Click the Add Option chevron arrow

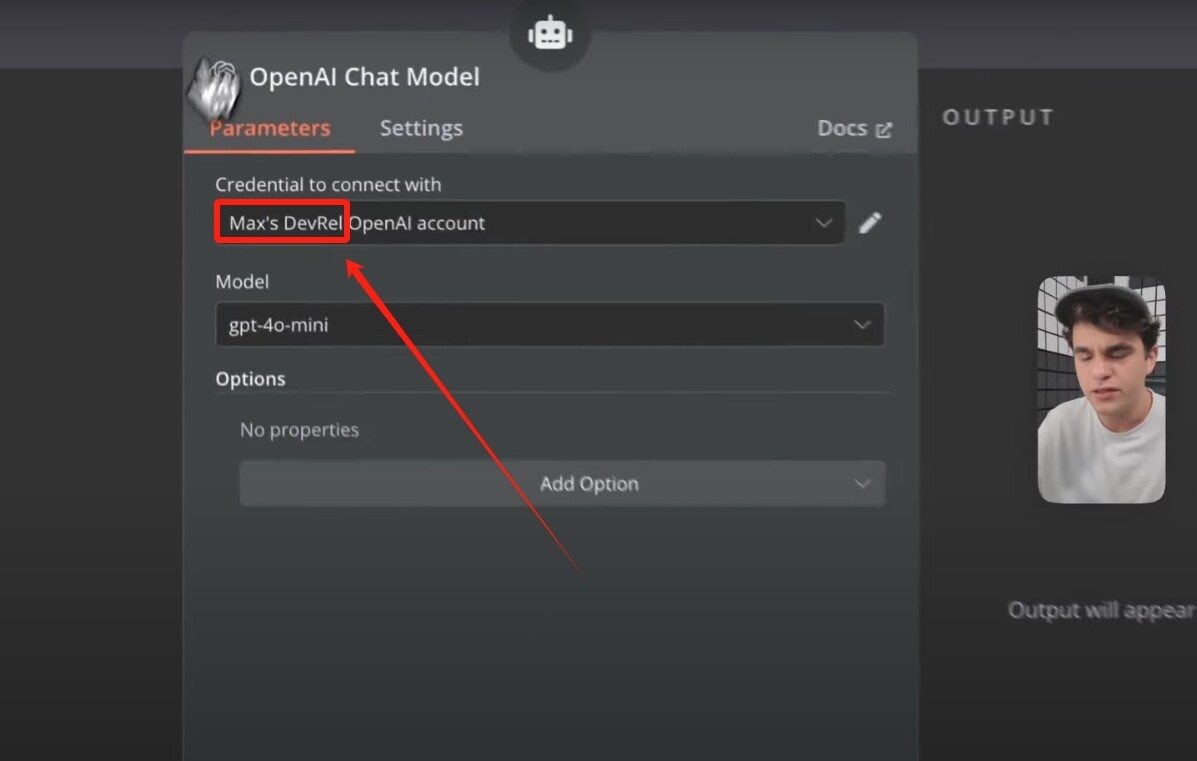862,484
